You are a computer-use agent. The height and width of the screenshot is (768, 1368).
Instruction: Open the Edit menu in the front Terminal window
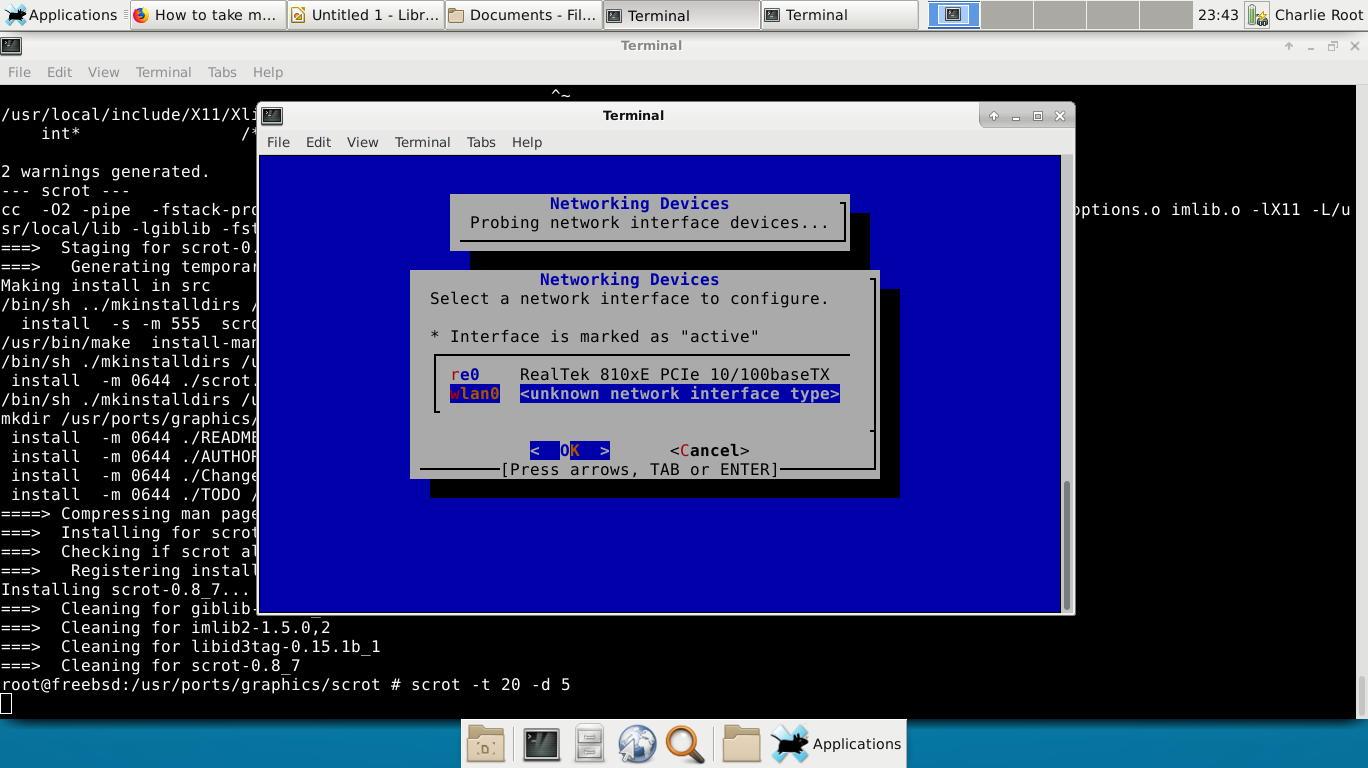318,142
